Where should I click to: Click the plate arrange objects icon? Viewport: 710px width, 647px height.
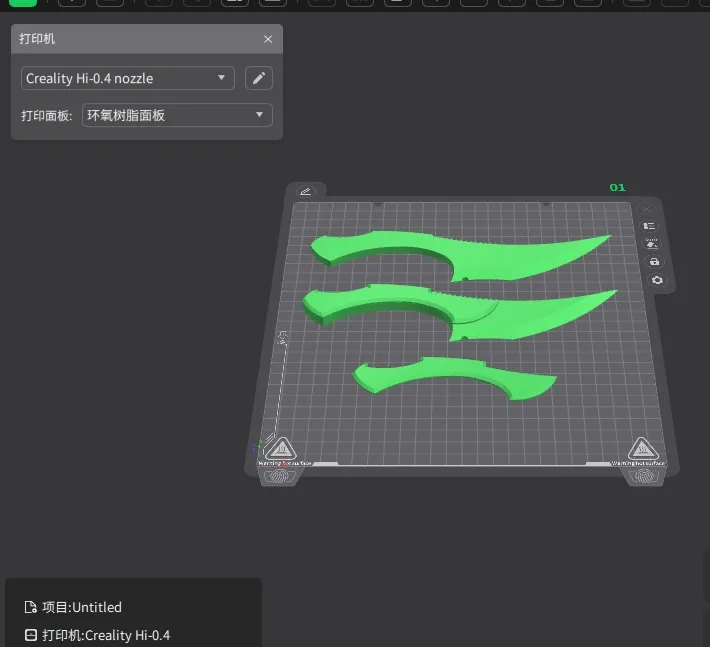point(650,226)
